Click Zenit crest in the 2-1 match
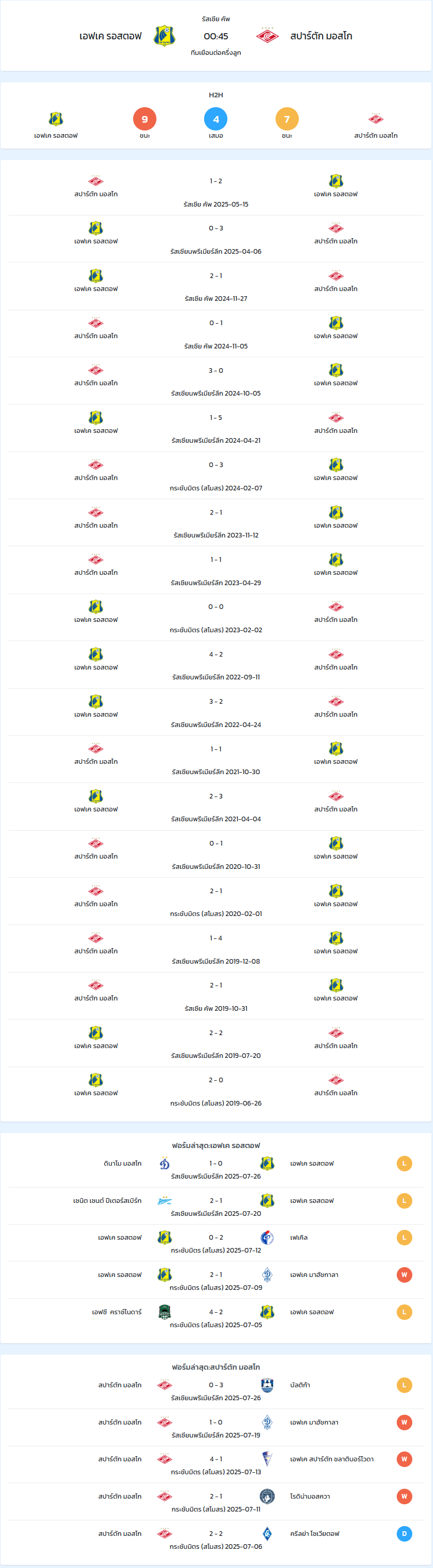Viewport: 433px width, 1568px height. pyautogui.click(x=164, y=1200)
